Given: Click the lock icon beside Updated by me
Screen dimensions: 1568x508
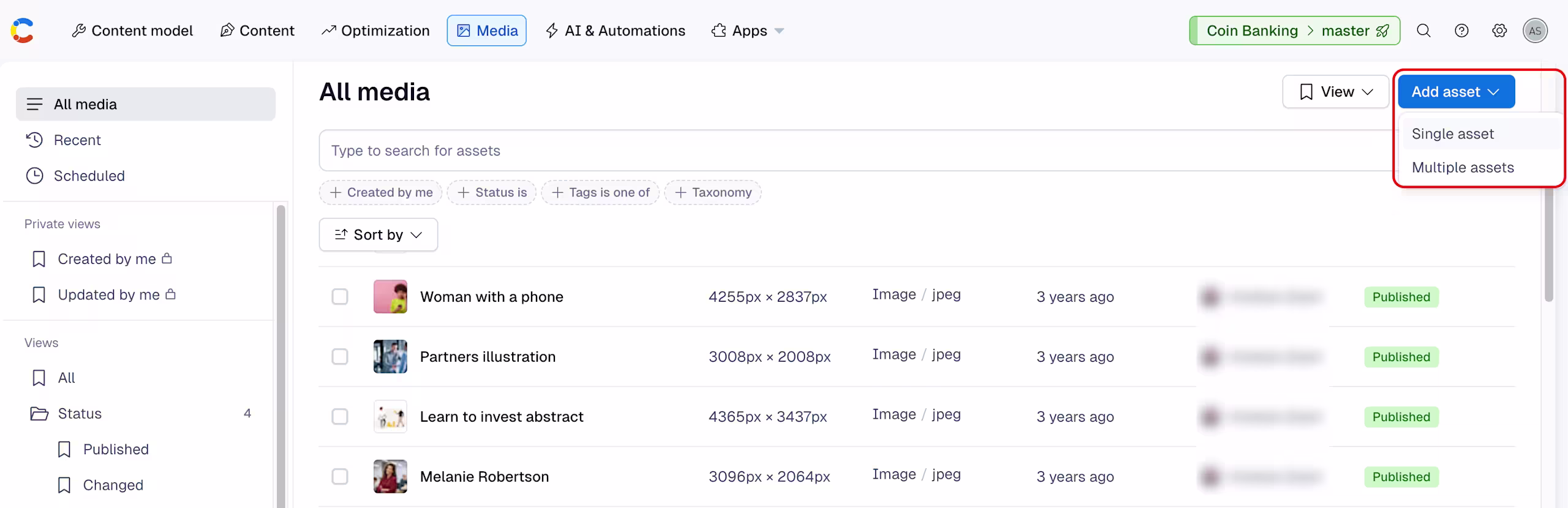Looking at the screenshot, I should (171, 294).
